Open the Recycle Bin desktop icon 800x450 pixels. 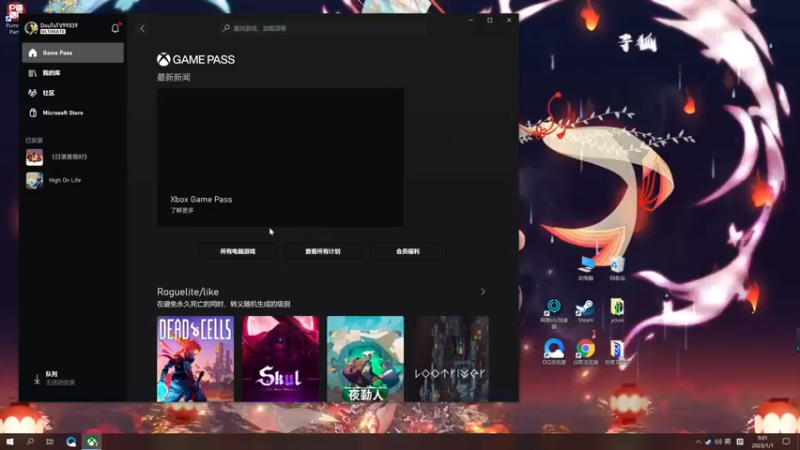[x=617, y=268]
